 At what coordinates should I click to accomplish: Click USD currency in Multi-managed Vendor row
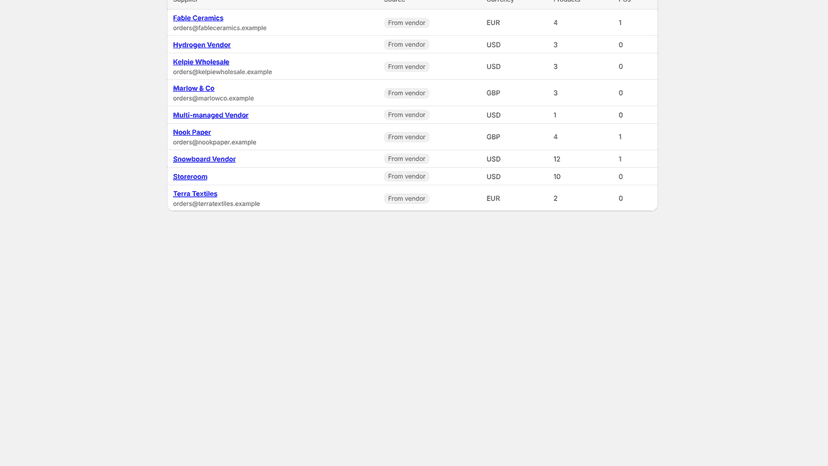click(493, 115)
